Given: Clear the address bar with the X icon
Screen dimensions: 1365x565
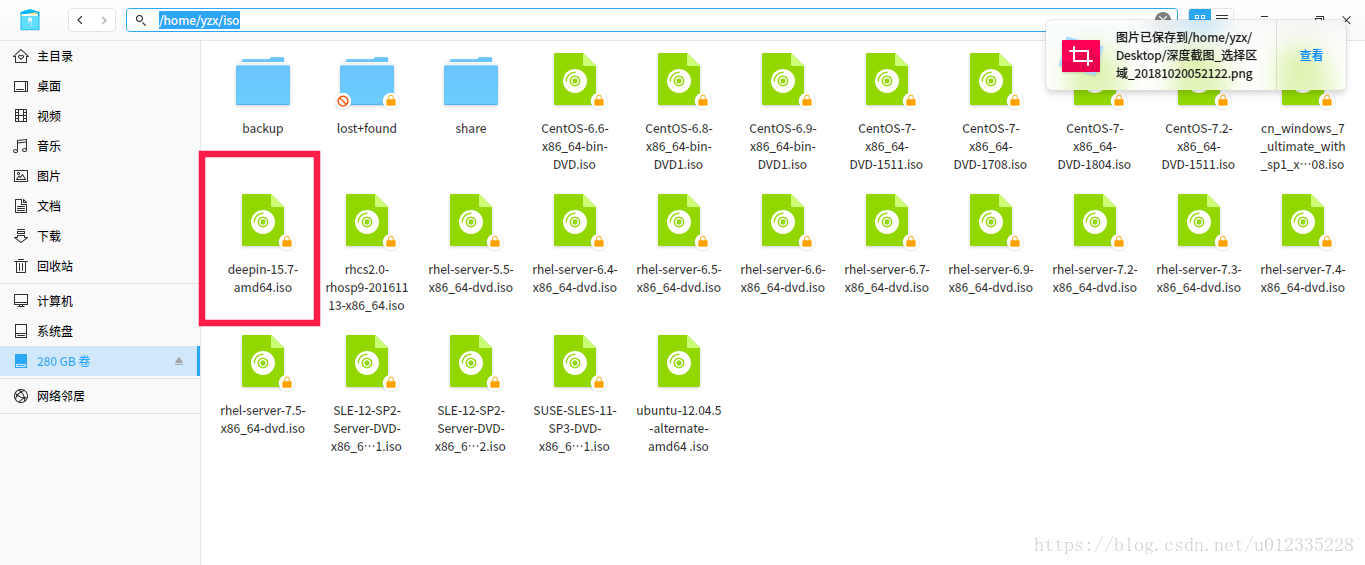Looking at the screenshot, I should click(1163, 20).
